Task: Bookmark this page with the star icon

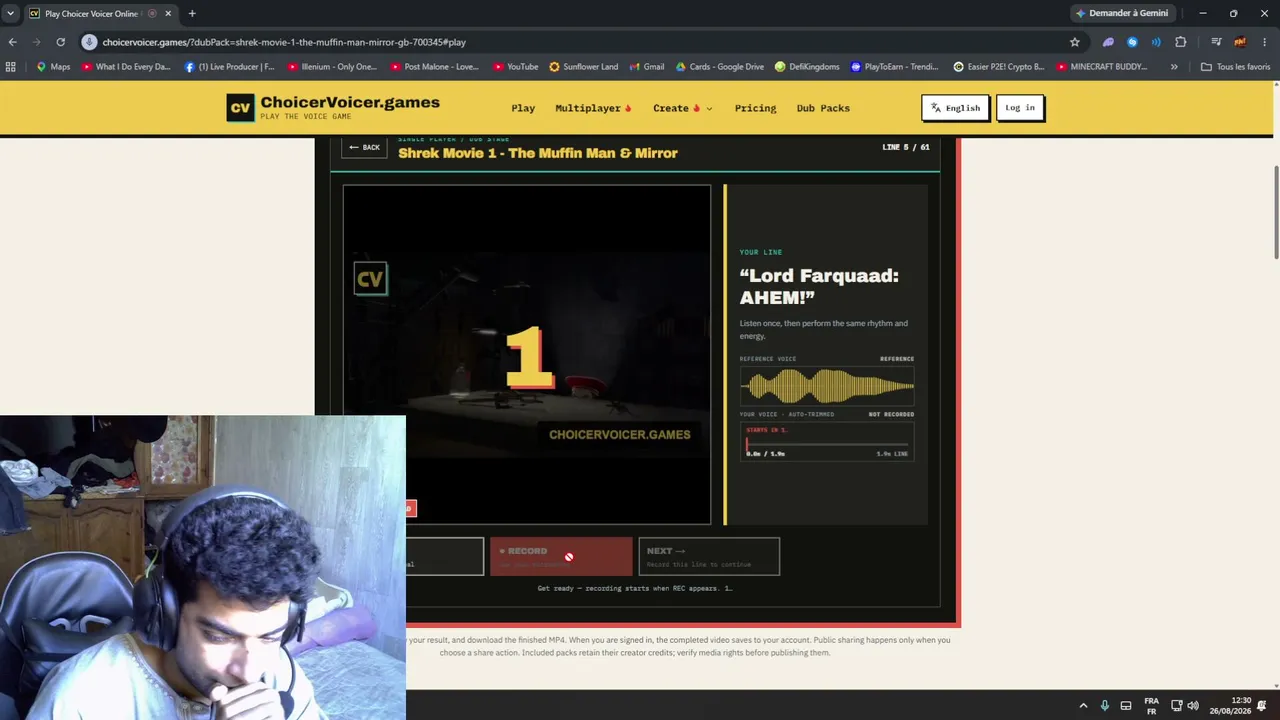Action: (x=1075, y=42)
